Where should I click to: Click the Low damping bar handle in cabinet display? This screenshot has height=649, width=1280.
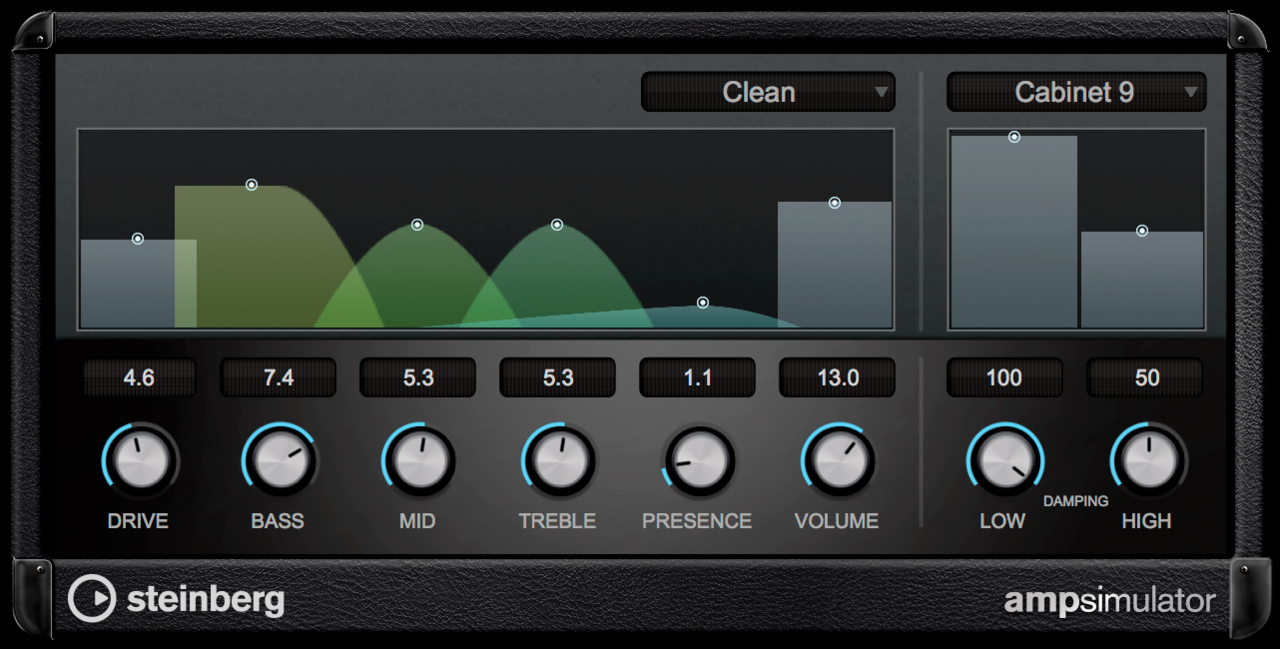(1014, 137)
